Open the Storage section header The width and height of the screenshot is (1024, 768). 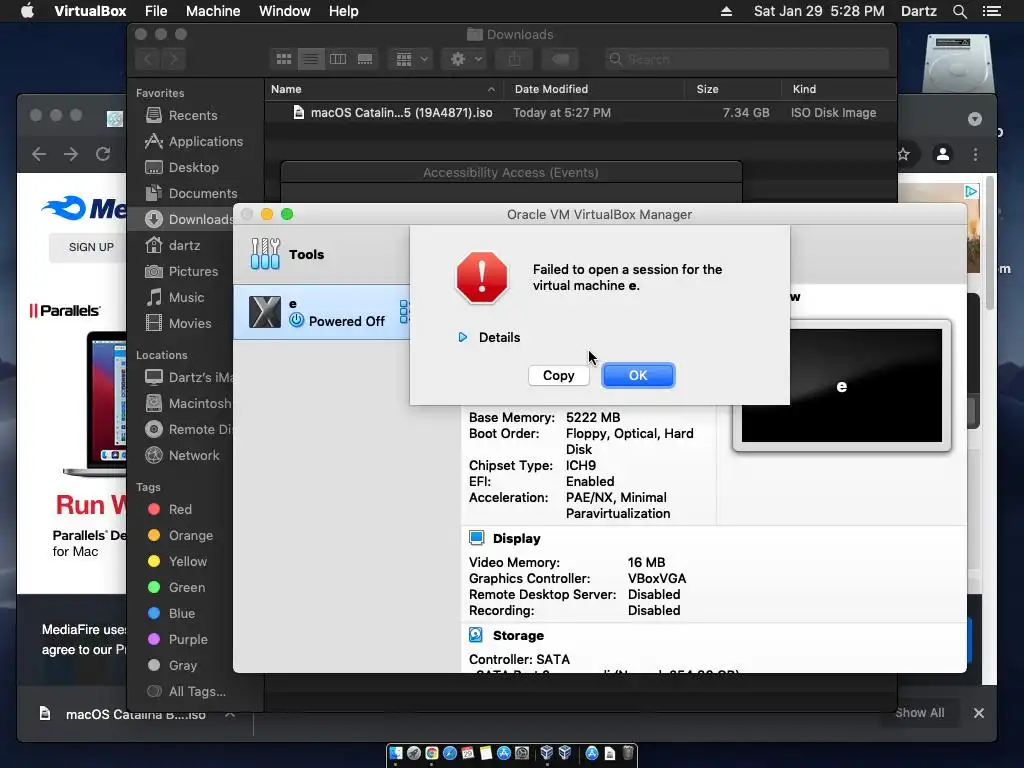(x=518, y=635)
